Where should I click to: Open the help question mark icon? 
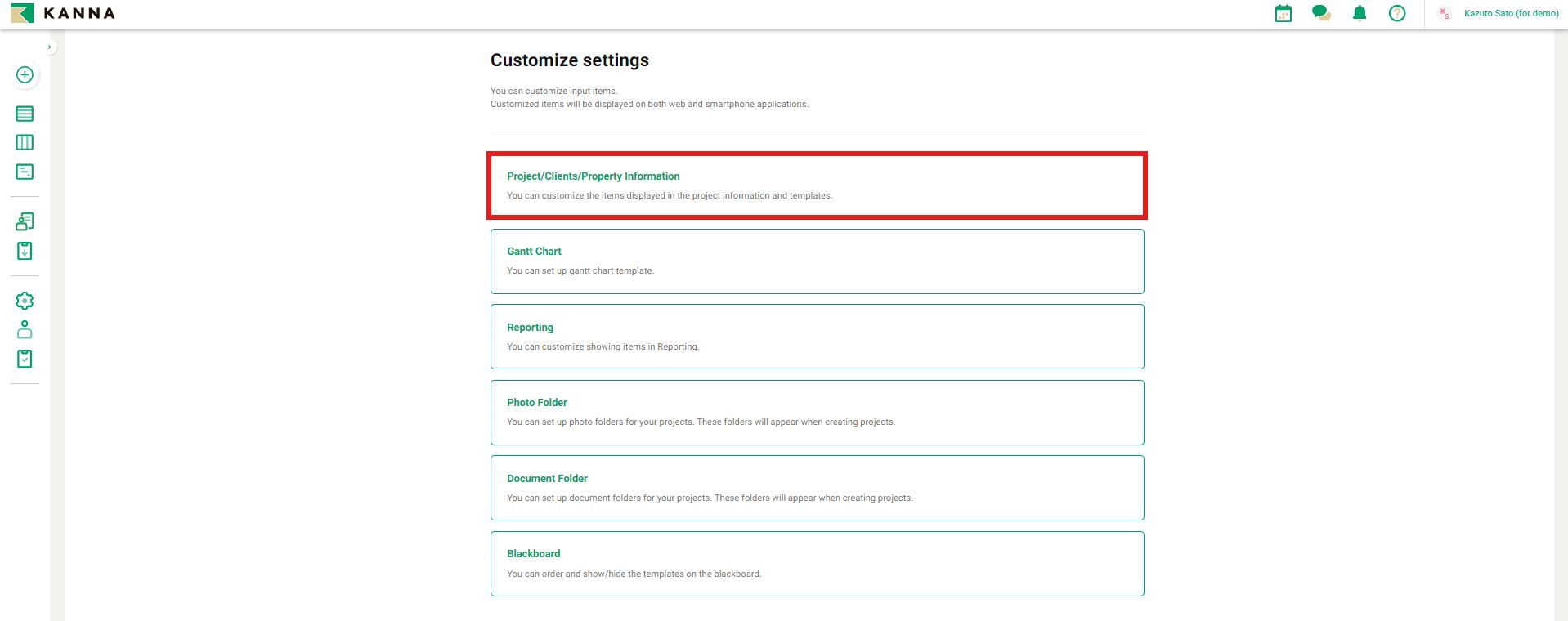pos(1397,13)
